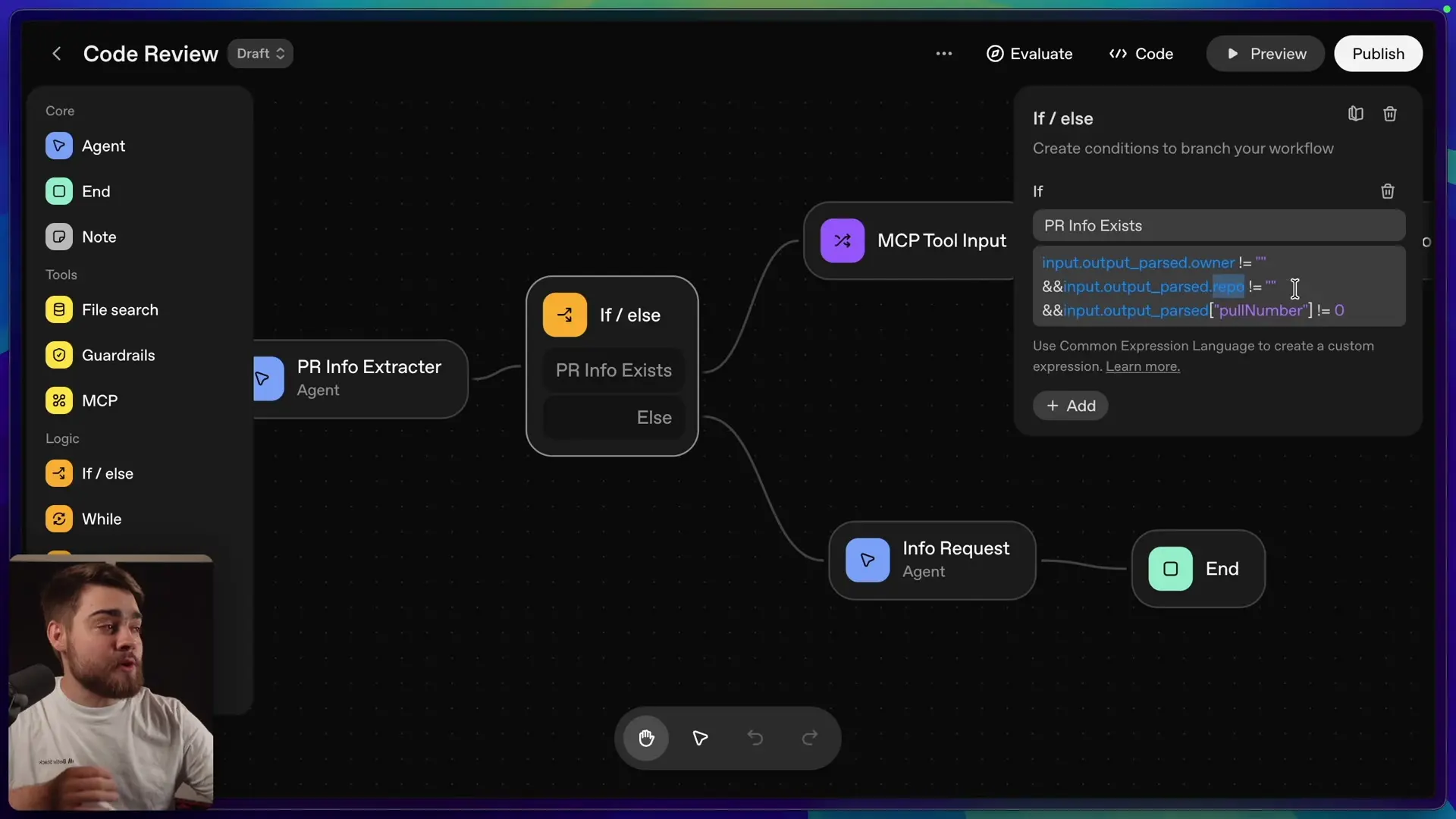Image resolution: width=1456 pixels, height=819 pixels.
Task: Select the File search tool icon
Action: click(59, 310)
